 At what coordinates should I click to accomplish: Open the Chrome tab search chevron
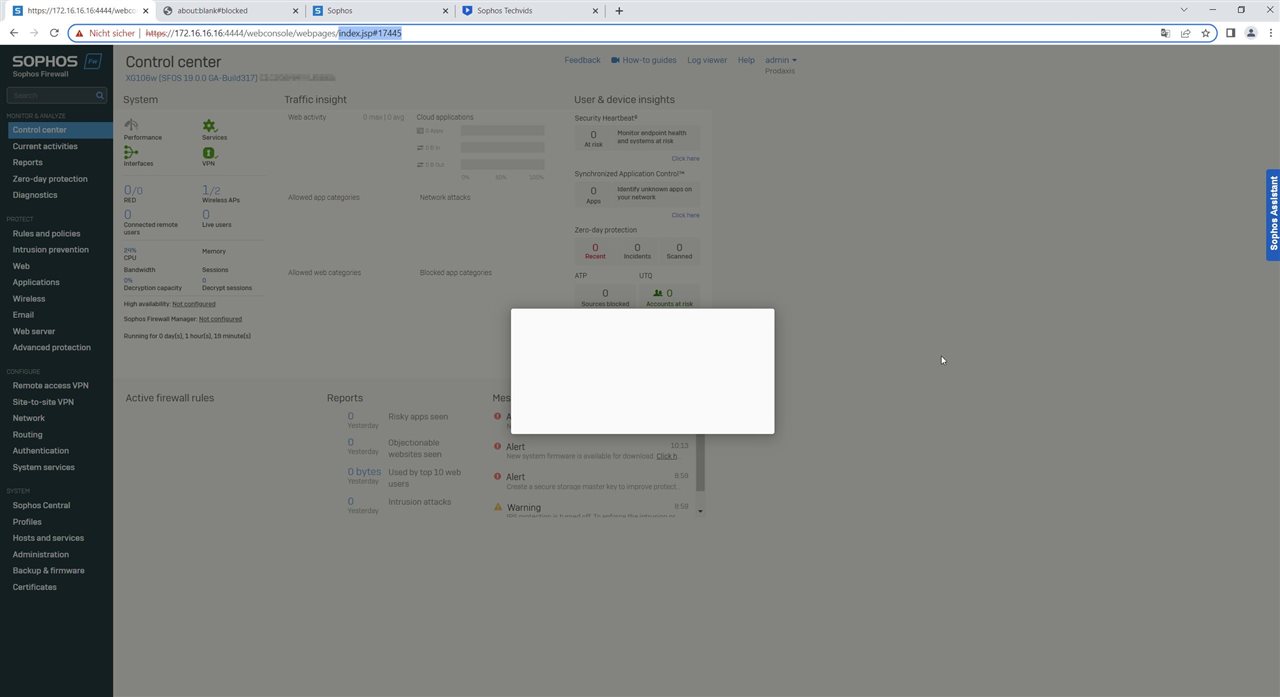click(1184, 10)
